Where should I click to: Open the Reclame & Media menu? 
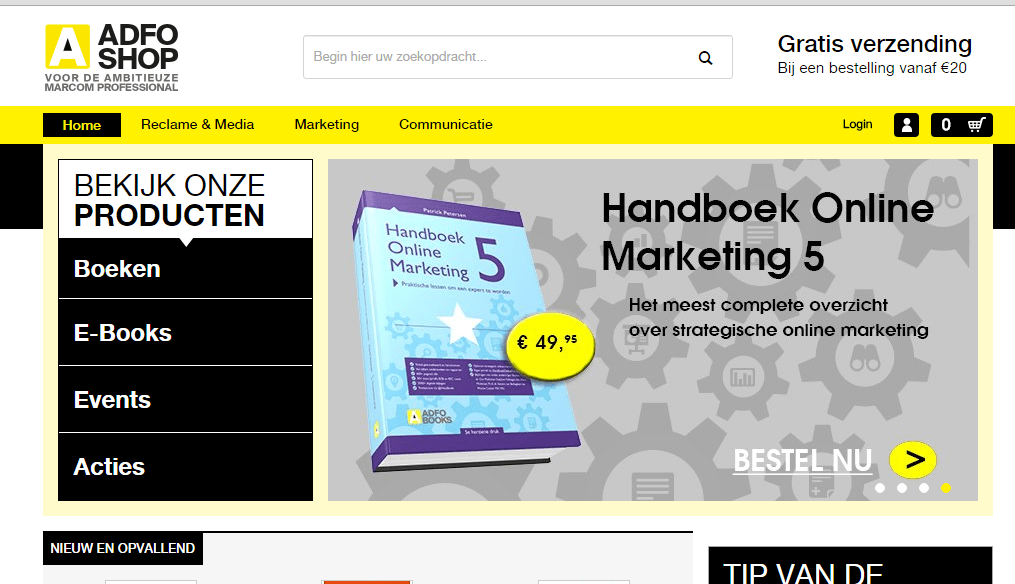[197, 124]
